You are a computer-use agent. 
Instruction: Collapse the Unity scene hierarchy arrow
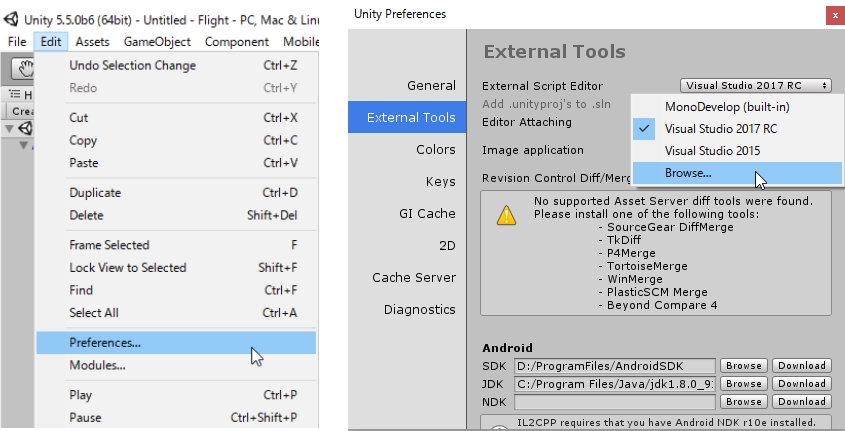[9, 128]
